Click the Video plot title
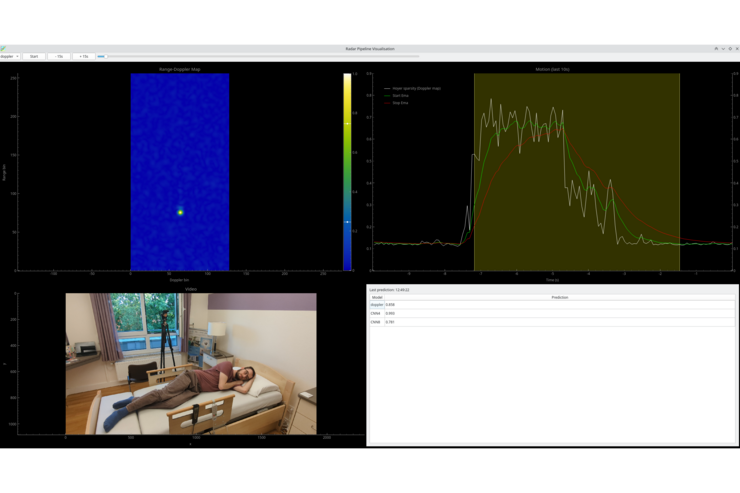 click(191, 289)
